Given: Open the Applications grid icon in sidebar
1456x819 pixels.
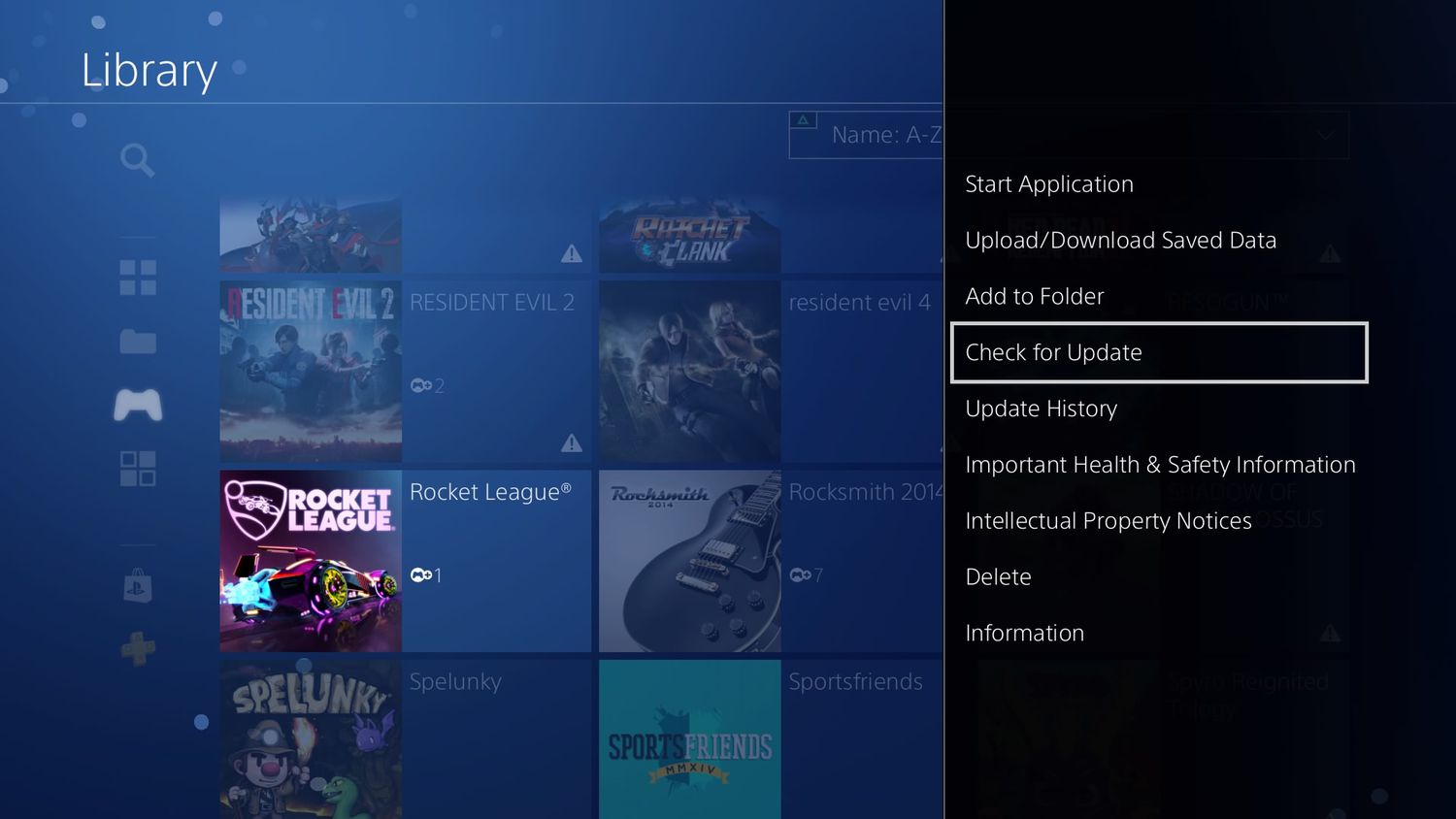Looking at the screenshot, I should (138, 469).
